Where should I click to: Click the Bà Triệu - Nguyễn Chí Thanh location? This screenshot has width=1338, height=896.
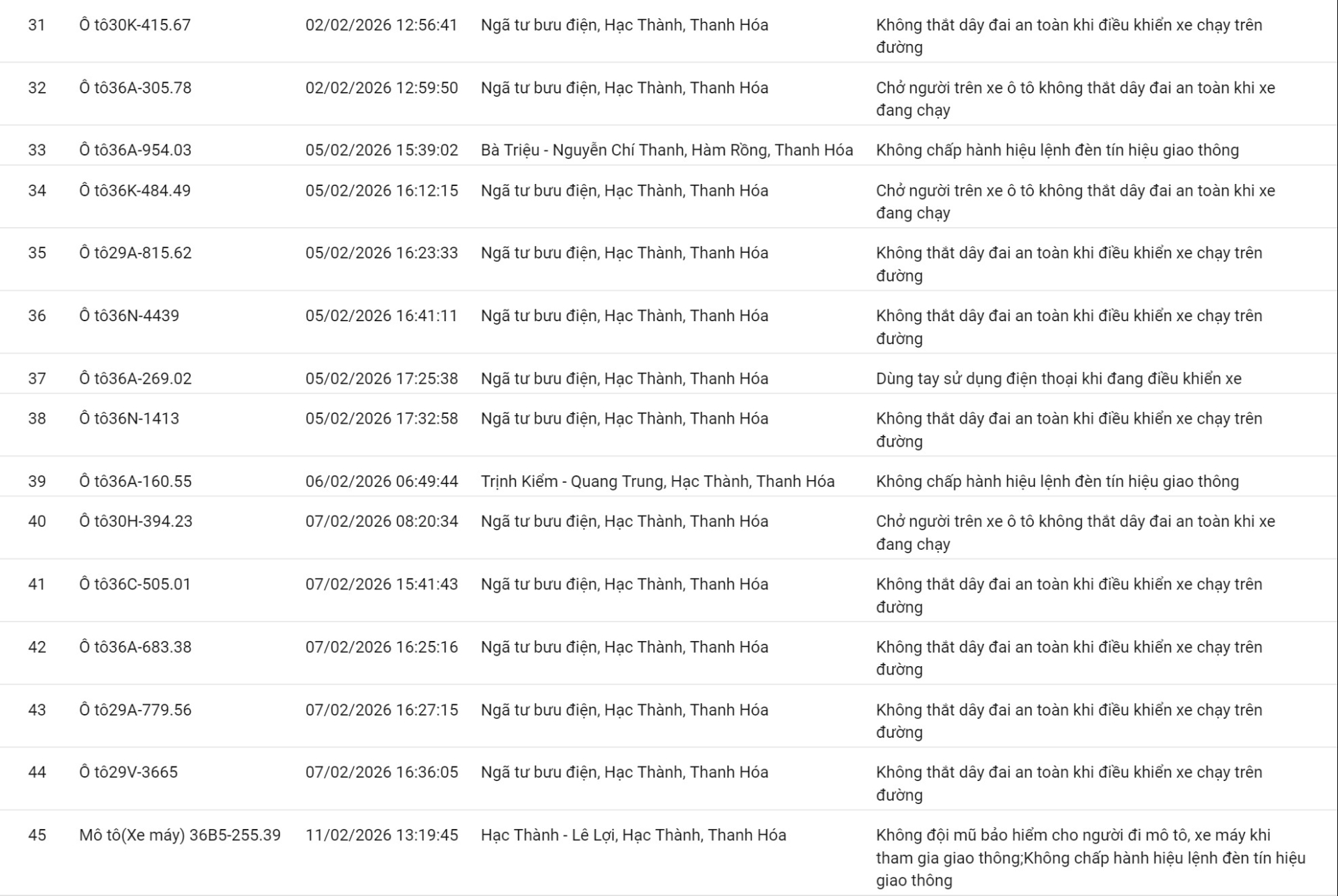click(666, 150)
